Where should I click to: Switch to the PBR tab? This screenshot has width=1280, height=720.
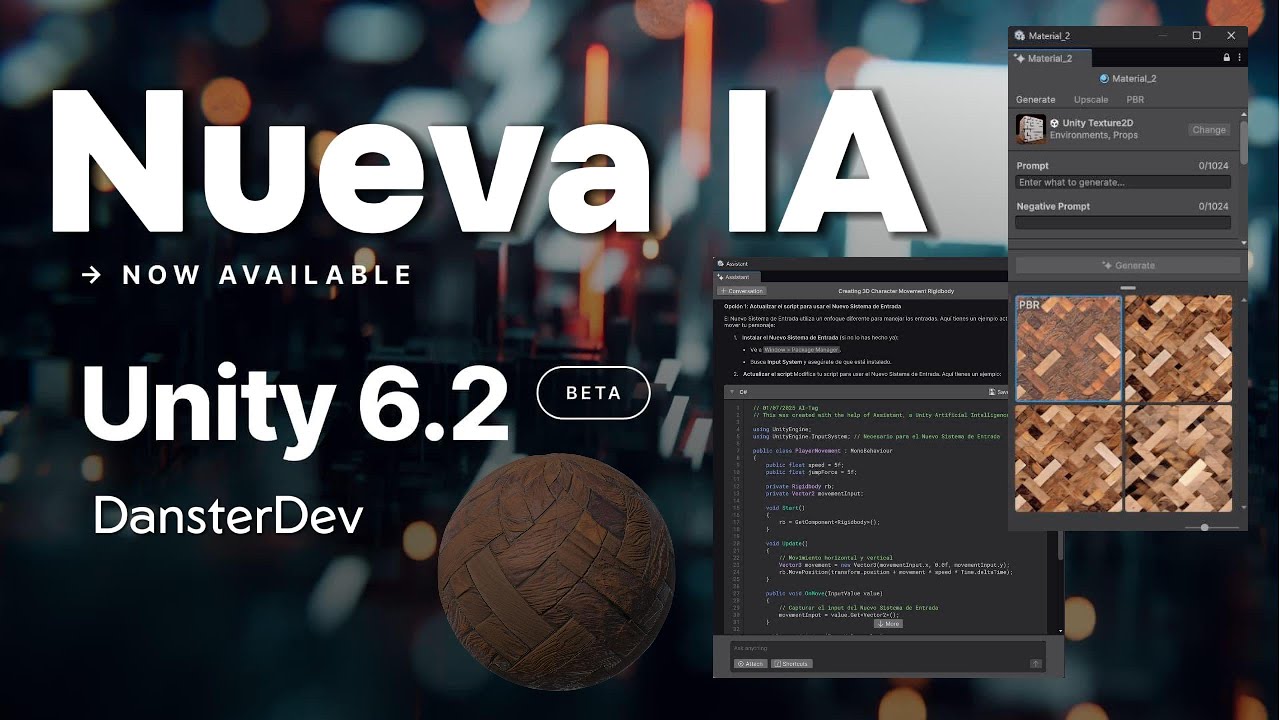point(1135,99)
